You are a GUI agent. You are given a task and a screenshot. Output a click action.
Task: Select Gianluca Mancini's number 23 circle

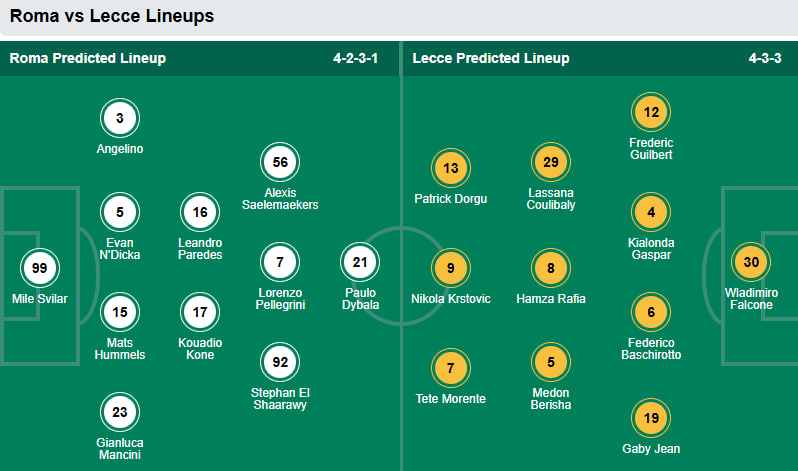tap(120, 412)
